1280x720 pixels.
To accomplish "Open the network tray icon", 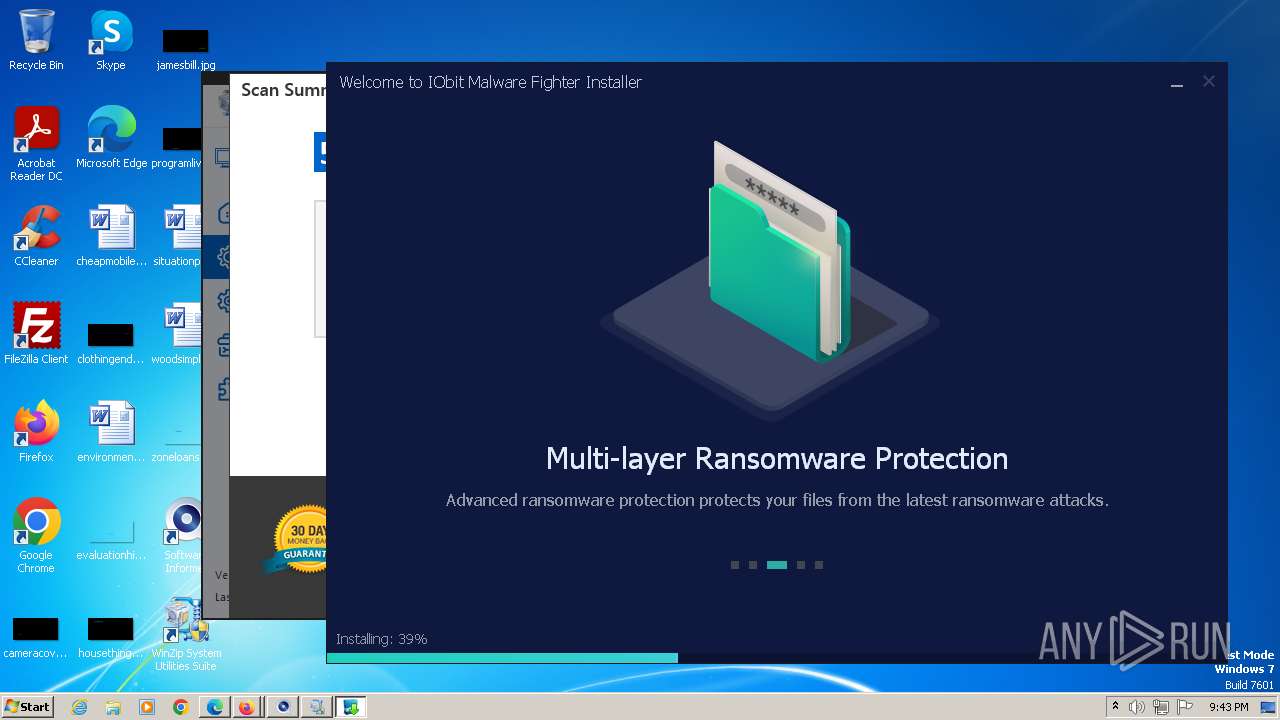I will click(1160, 707).
